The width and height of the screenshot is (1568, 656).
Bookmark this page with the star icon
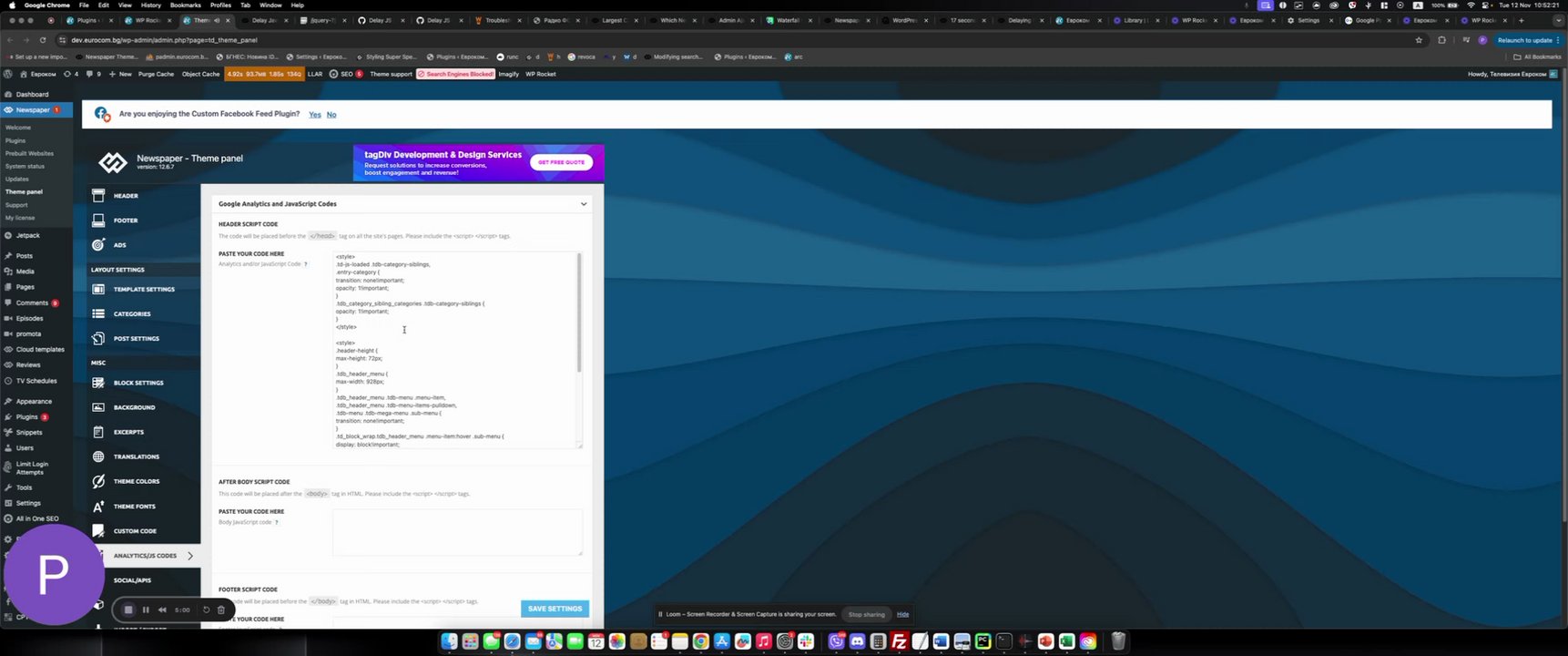point(1419,40)
